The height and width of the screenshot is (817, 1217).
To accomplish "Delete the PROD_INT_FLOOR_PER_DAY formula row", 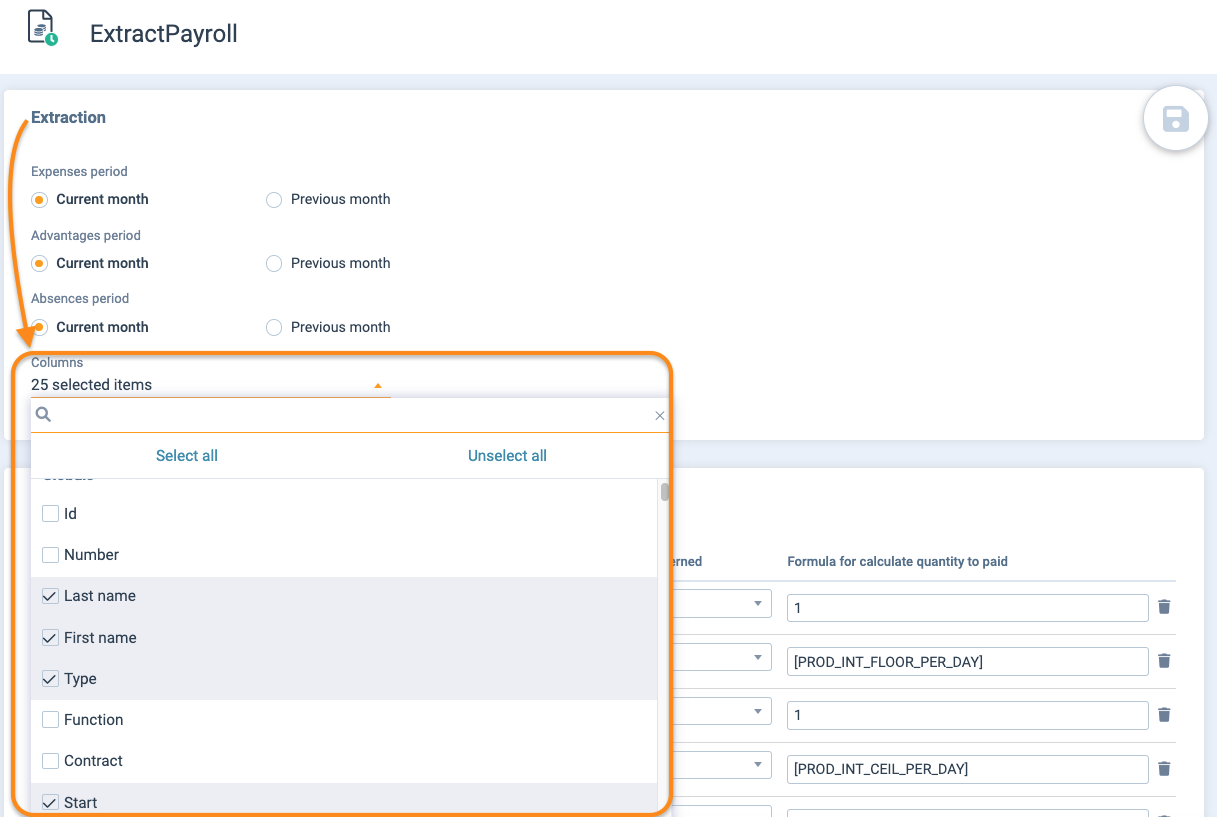I will (1164, 661).
